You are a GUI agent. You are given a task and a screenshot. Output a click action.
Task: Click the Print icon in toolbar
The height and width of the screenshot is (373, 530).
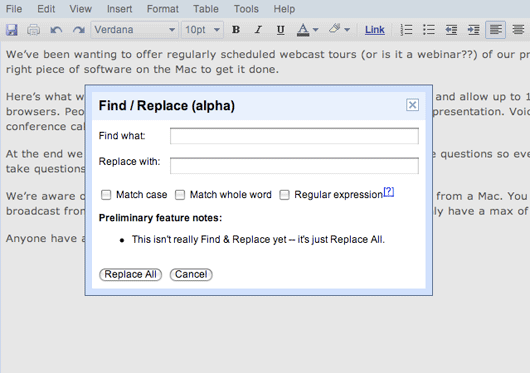pos(33,30)
